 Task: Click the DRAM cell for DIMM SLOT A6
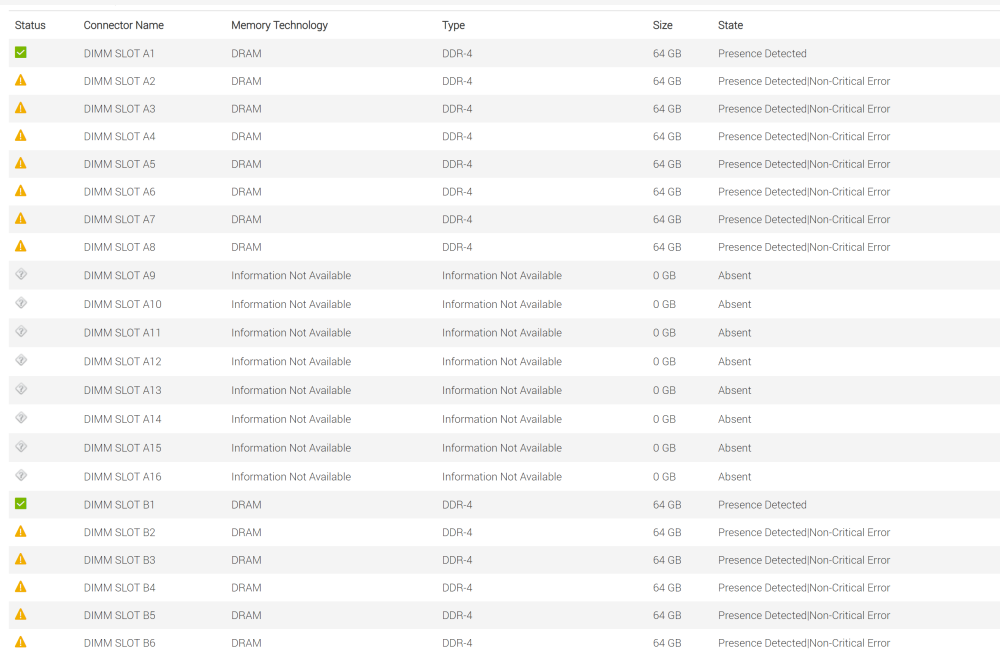[x=246, y=192]
